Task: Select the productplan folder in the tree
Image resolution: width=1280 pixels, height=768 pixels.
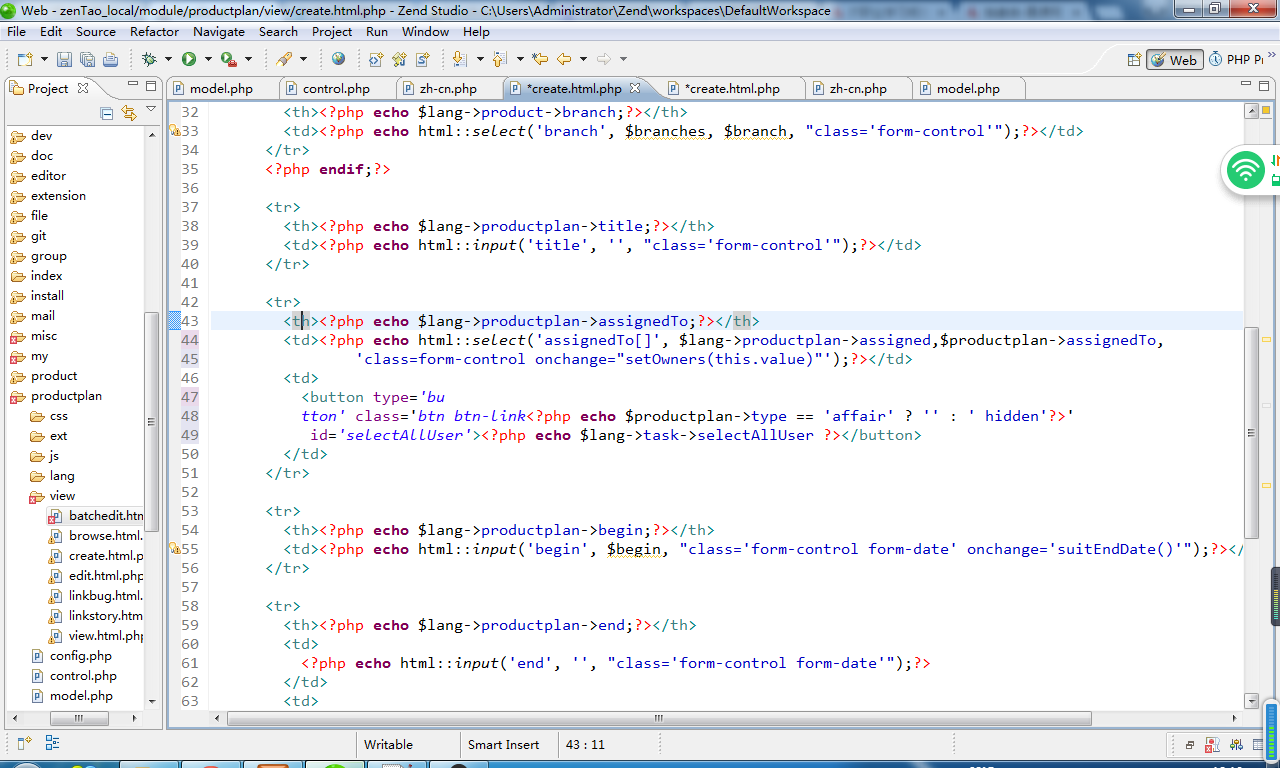Action: click(66, 396)
